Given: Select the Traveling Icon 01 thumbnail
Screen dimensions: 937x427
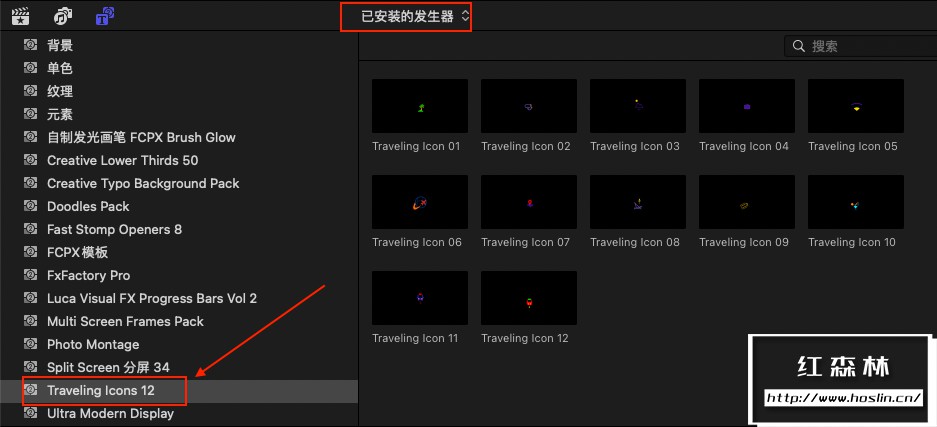Looking at the screenshot, I should [x=420, y=106].
